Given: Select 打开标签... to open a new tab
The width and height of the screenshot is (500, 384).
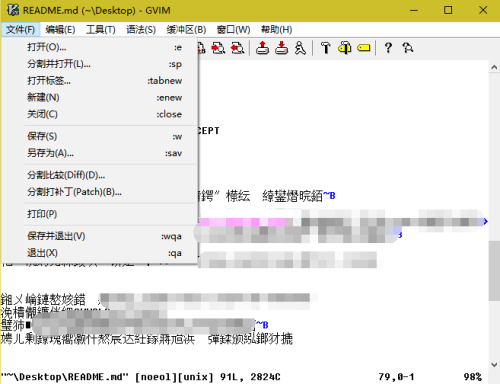Looking at the screenshot, I should [99, 81].
